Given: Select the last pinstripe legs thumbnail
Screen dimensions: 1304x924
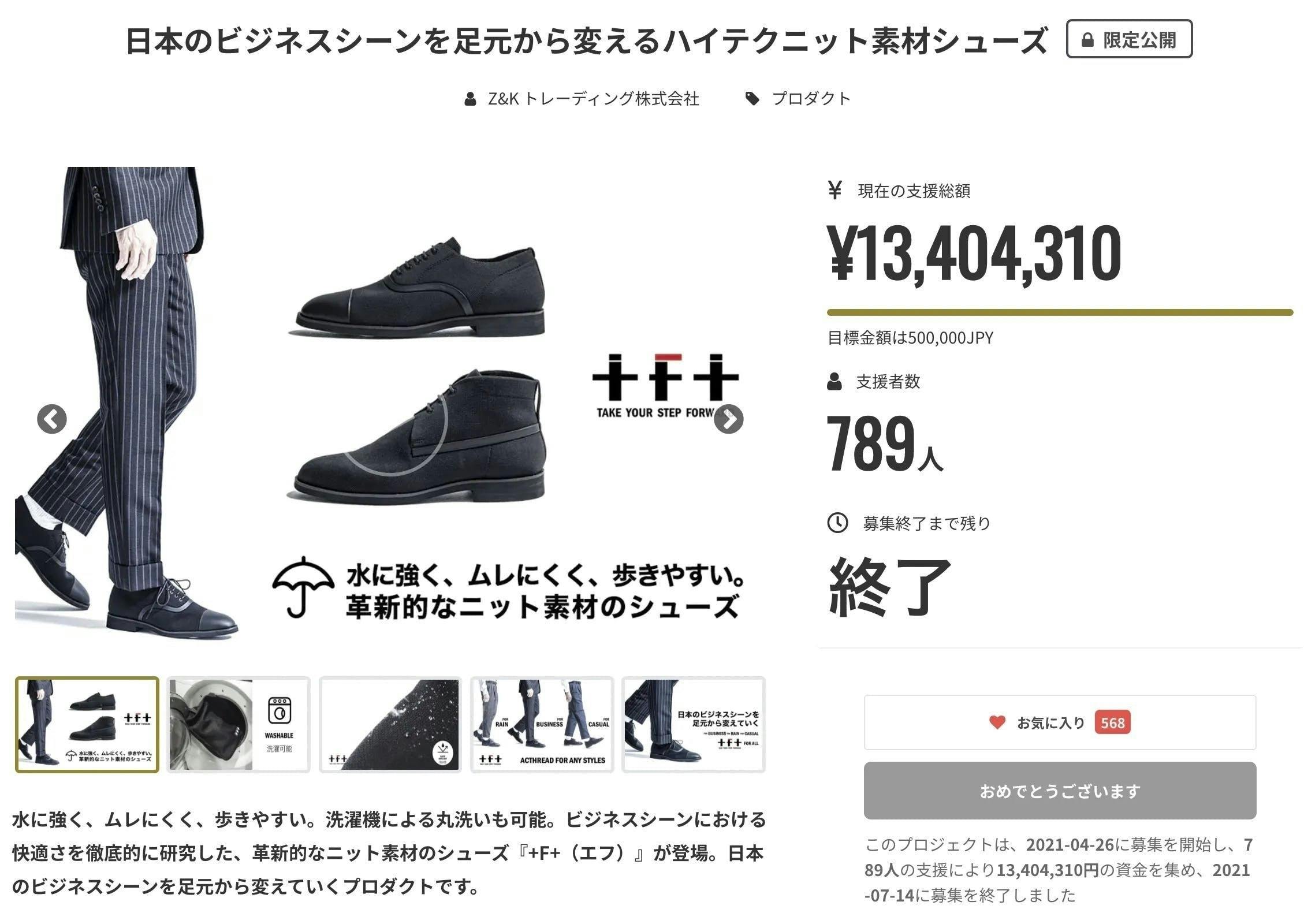Looking at the screenshot, I should [x=694, y=724].
